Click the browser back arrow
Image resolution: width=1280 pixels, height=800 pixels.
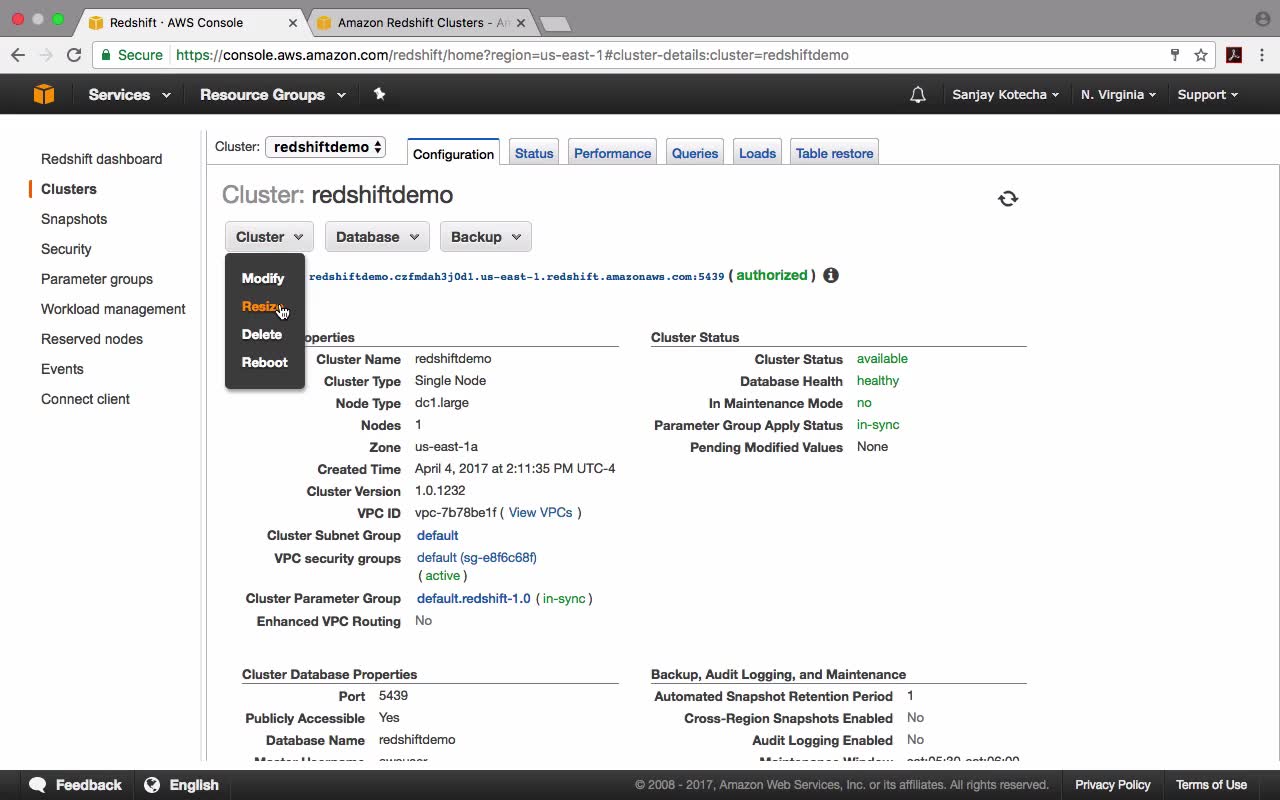coord(18,55)
